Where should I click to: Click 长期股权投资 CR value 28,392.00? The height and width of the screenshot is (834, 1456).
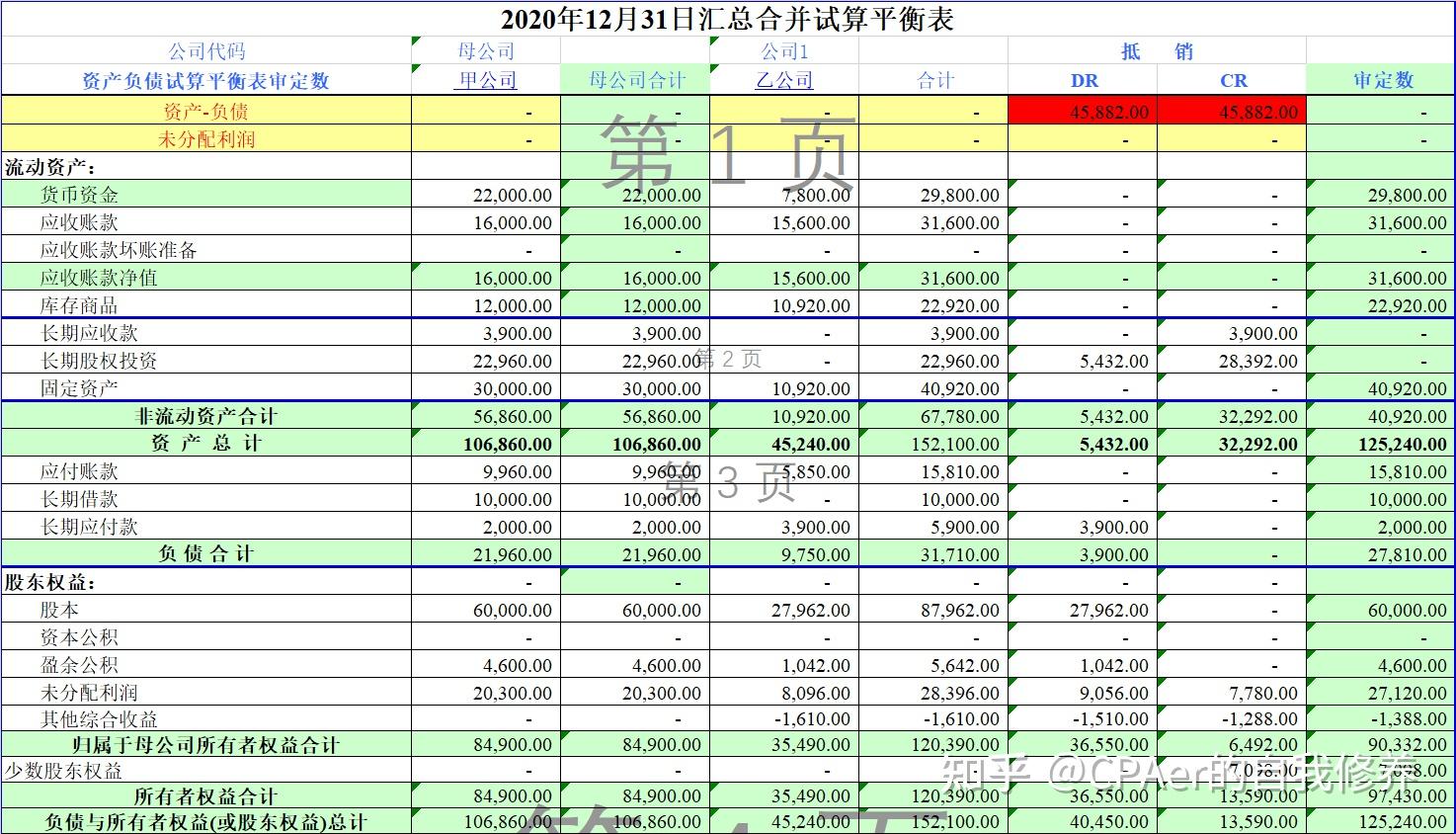[x=1257, y=362]
